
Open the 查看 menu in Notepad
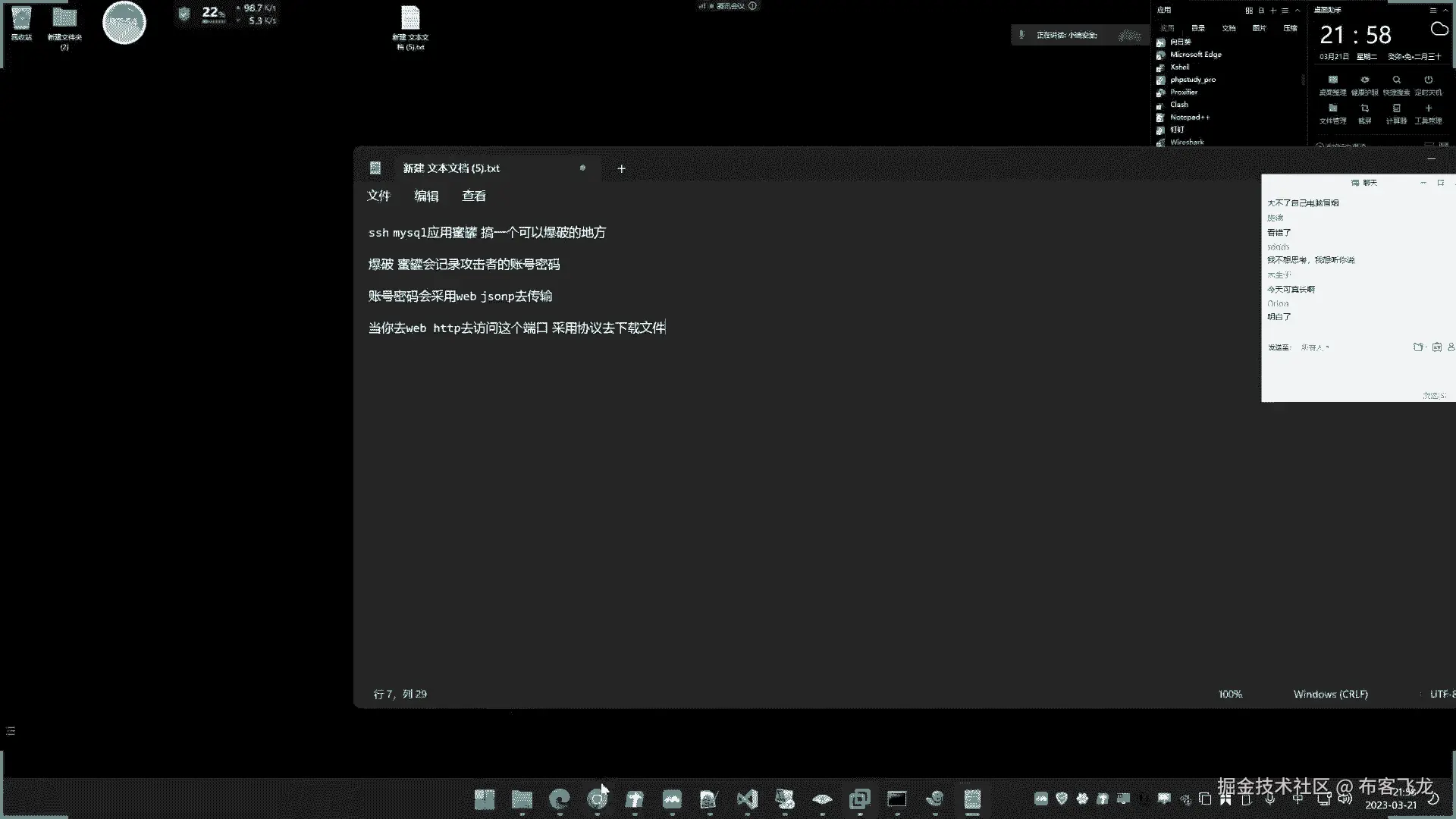pyautogui.click(x=474, y=196)
